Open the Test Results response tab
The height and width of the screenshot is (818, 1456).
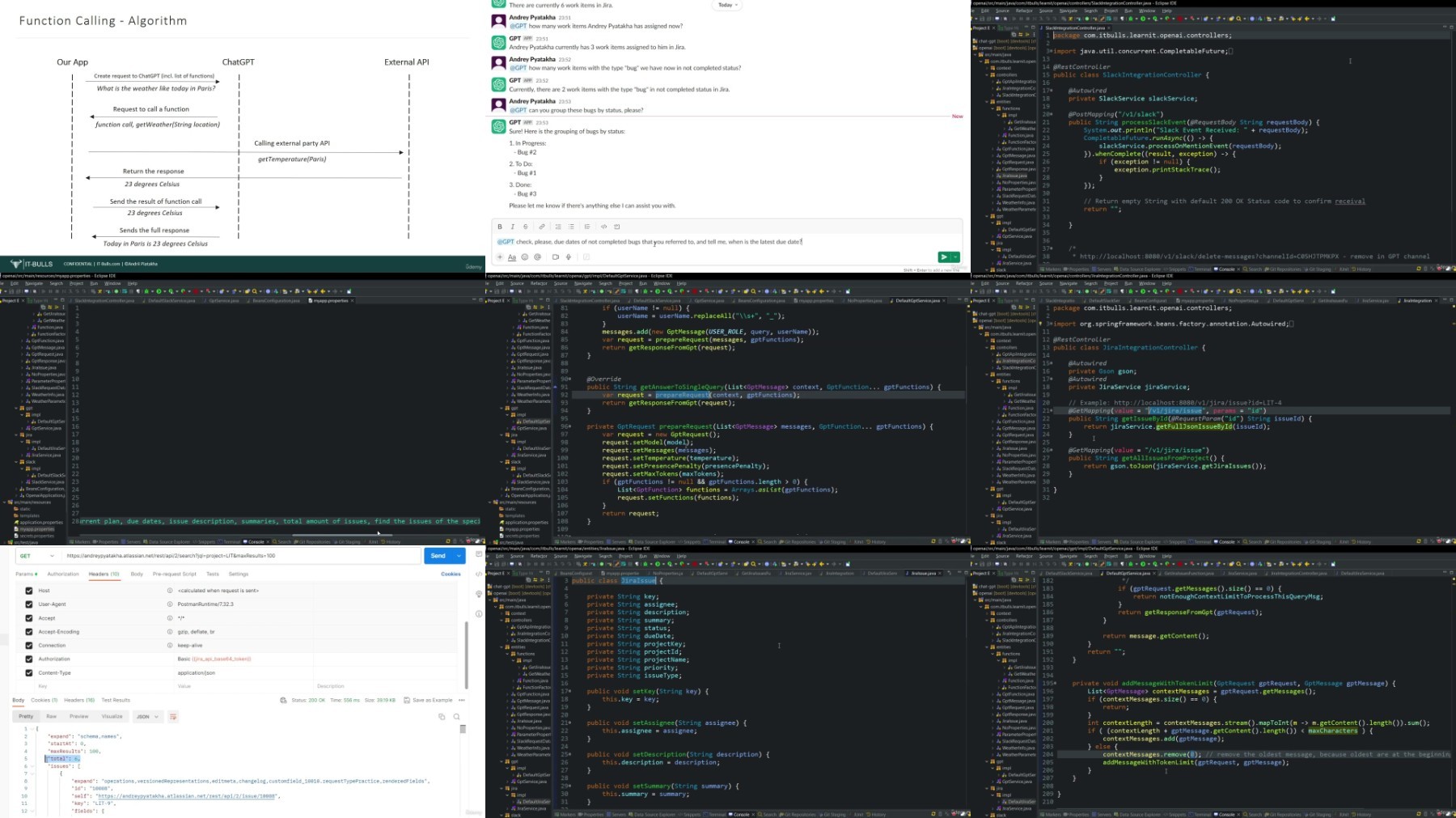(116, 700)
